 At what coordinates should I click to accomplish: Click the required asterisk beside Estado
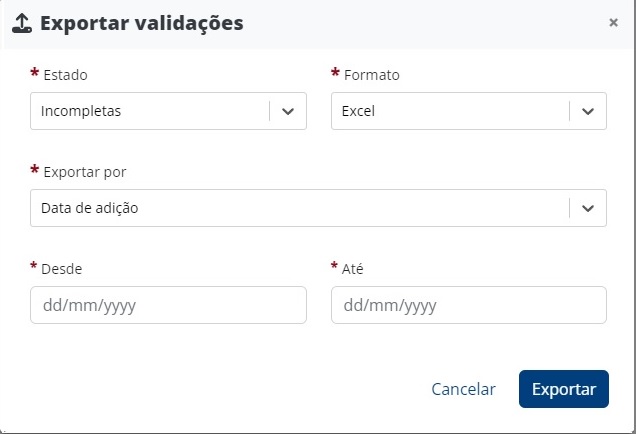click(x=35, y=75)
